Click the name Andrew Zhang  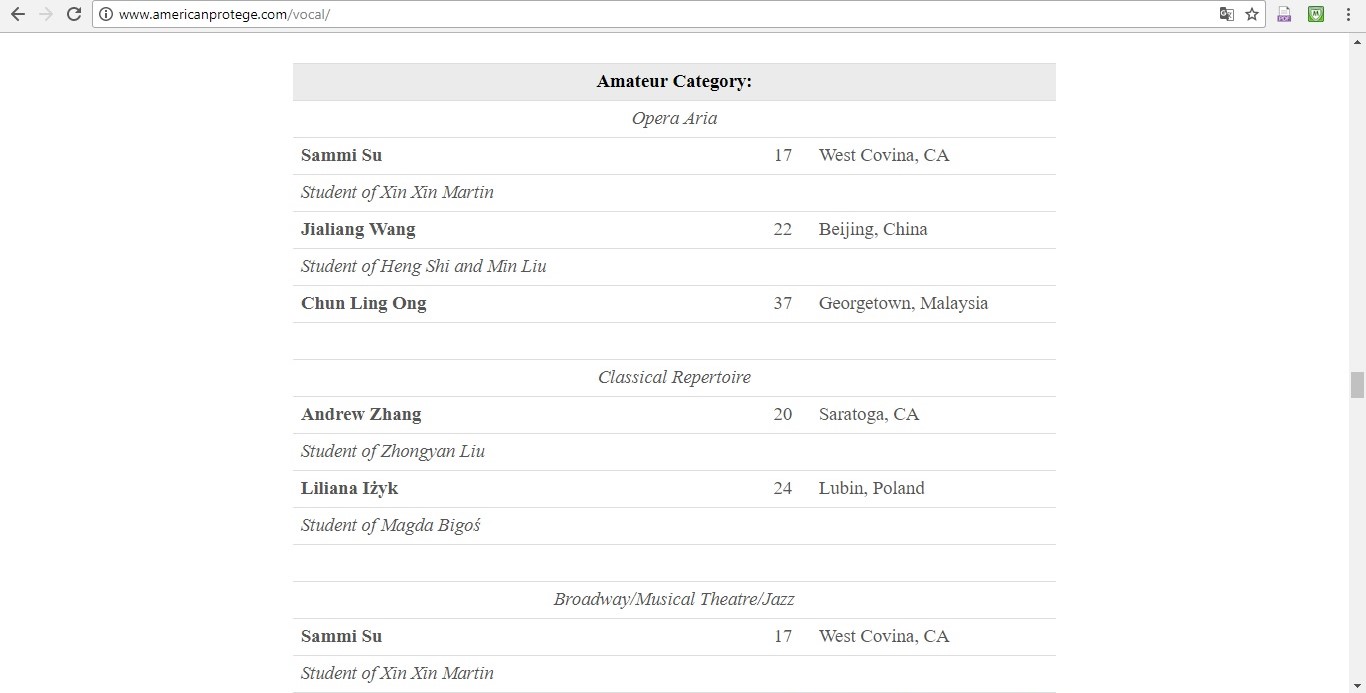click(x=361, y=414)
